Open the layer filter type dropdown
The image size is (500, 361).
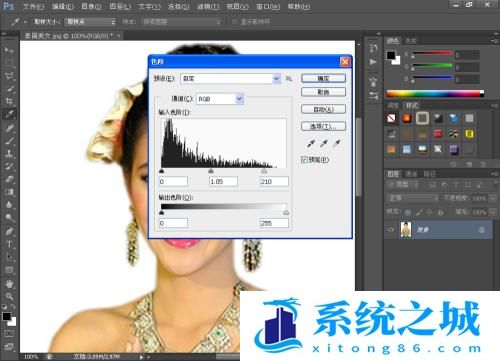point(402,184)
